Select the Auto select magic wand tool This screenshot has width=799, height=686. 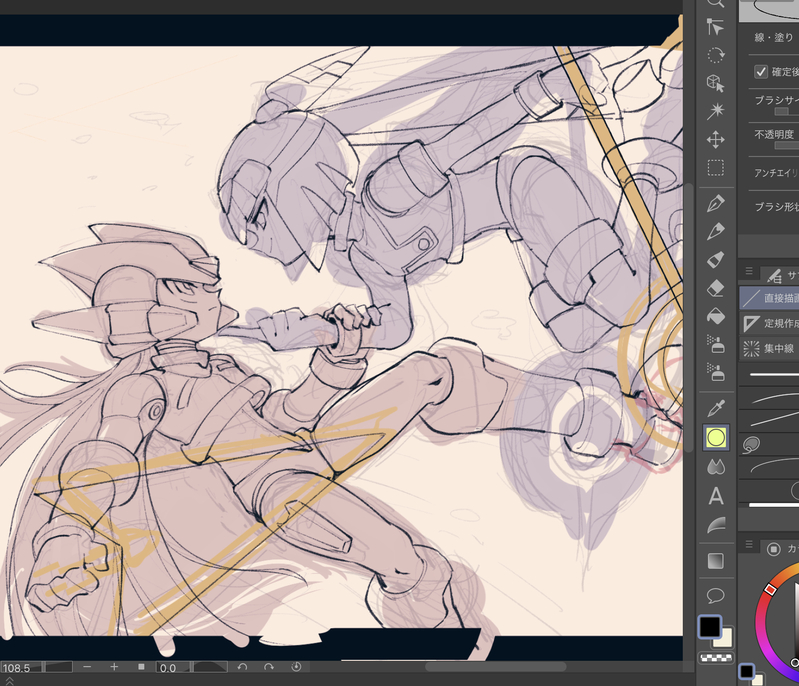(715, 111)
